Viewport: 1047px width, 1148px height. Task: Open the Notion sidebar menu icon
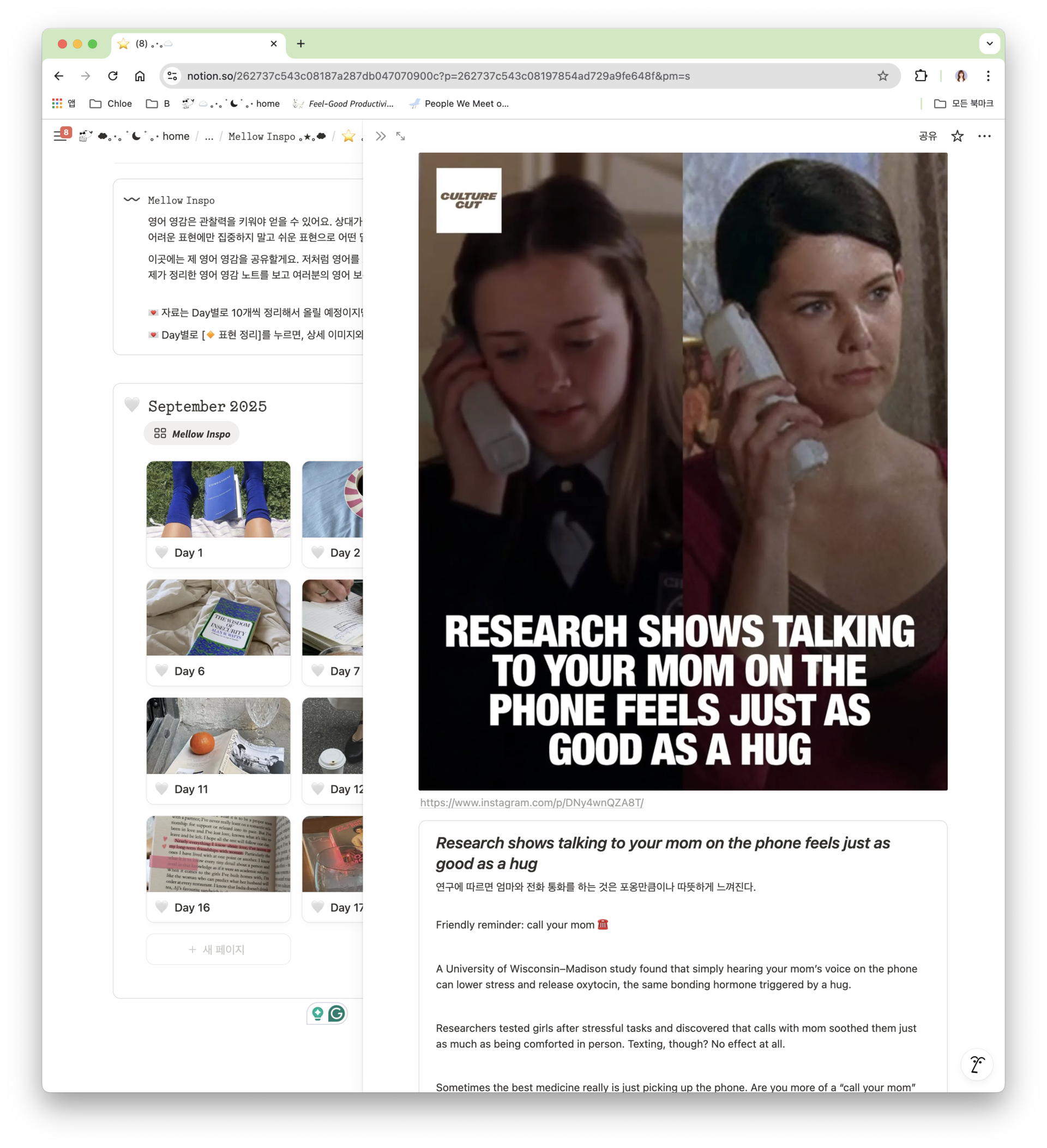click(60, 136)
